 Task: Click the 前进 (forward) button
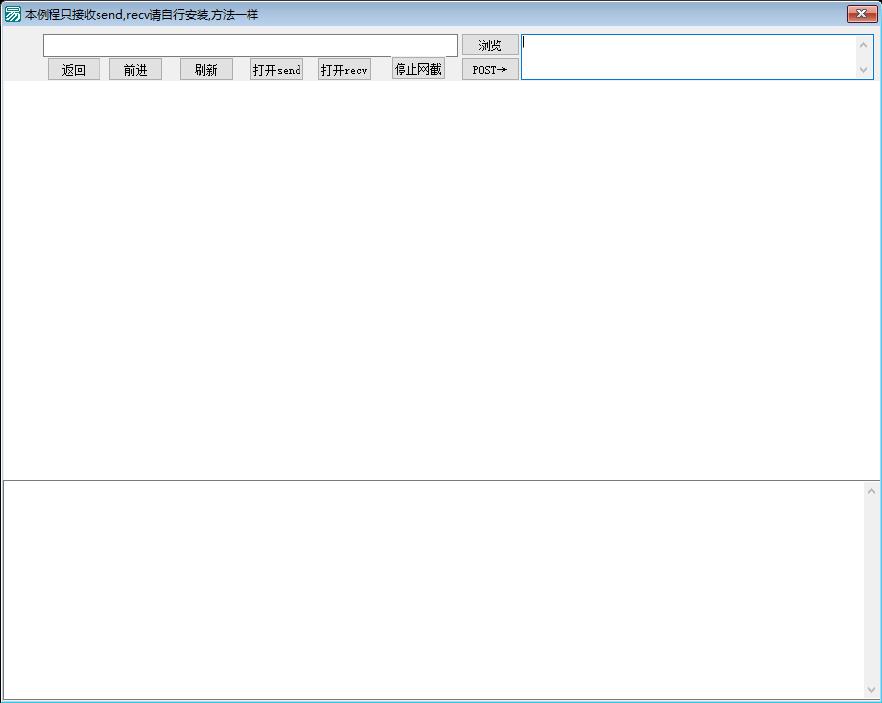coord(136,70)
